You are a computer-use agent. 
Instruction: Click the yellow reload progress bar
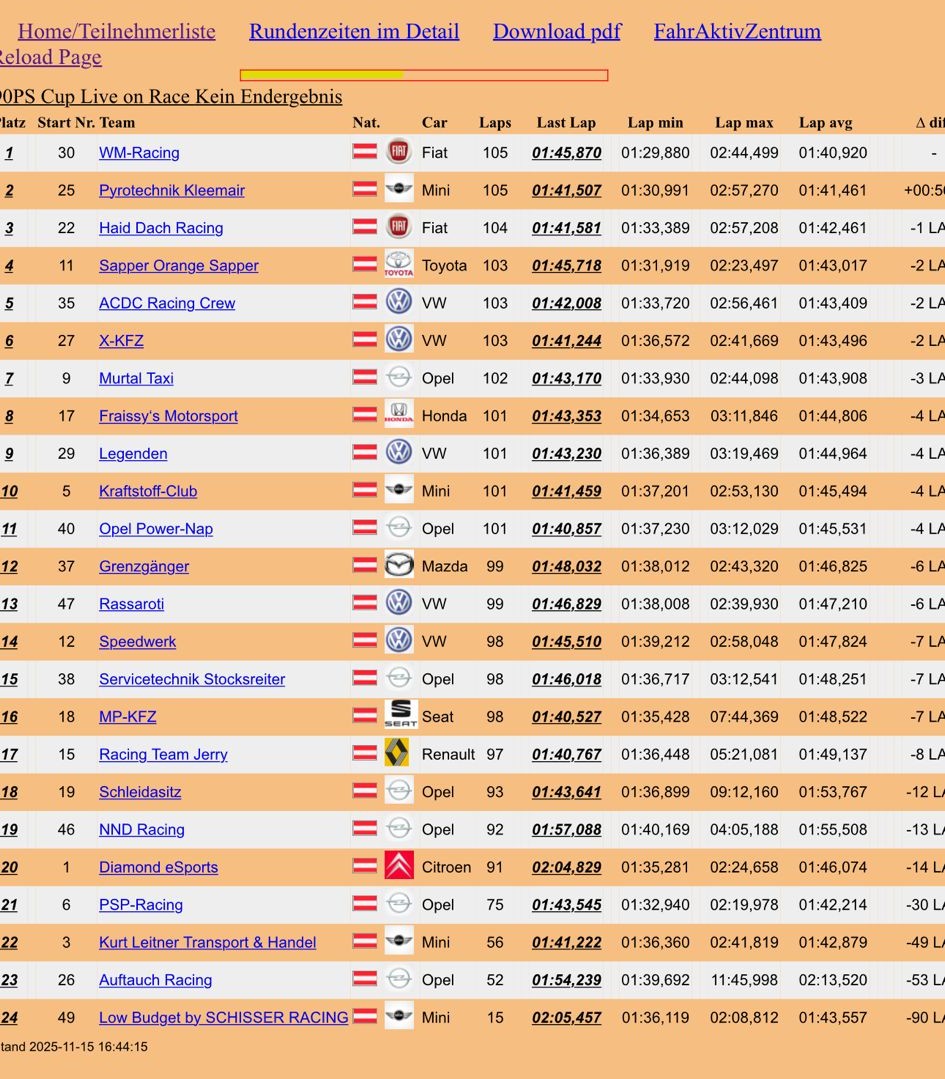pyautogui.click(x=424, y=75)
